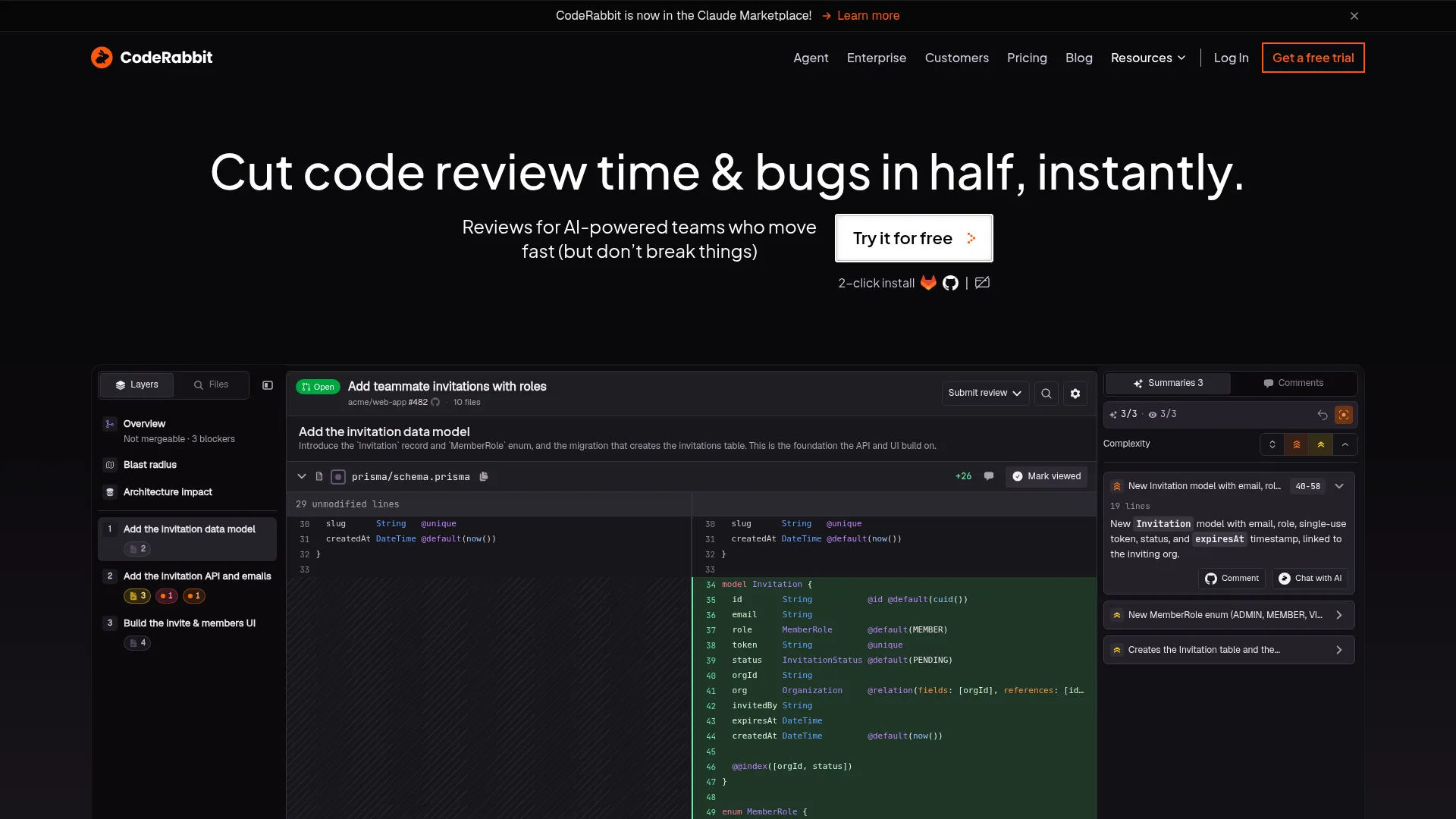
Task: Expand the Resources dropdown menu
Action: pyautogui.click(x=1148, y=58)
